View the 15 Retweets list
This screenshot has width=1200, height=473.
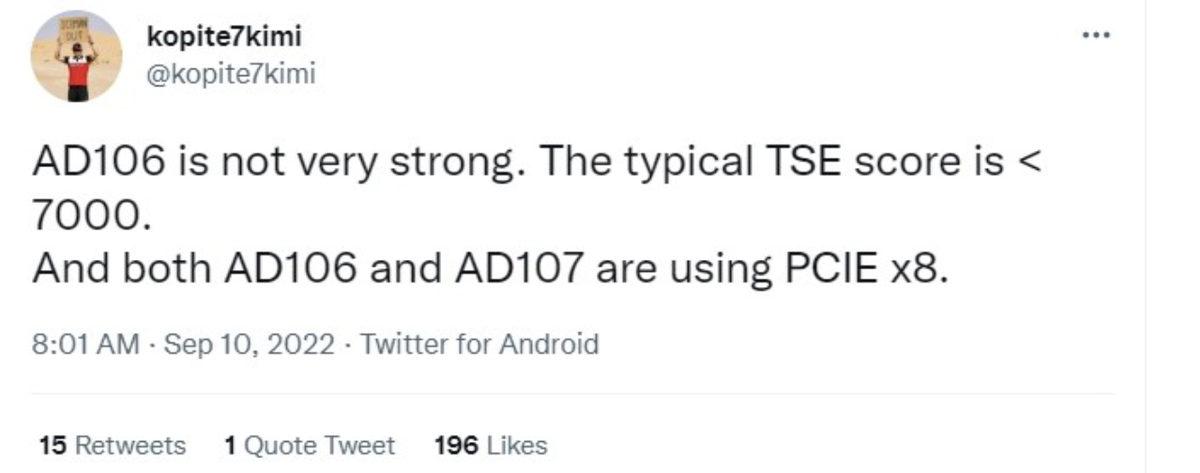pyautogui.click(x=111, y=445)
